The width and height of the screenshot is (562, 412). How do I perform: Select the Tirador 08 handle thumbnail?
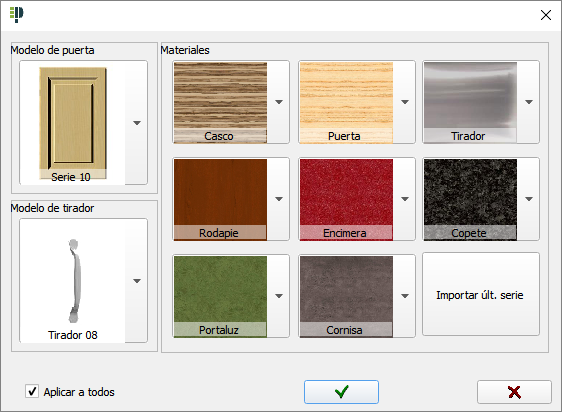[73, 281]
